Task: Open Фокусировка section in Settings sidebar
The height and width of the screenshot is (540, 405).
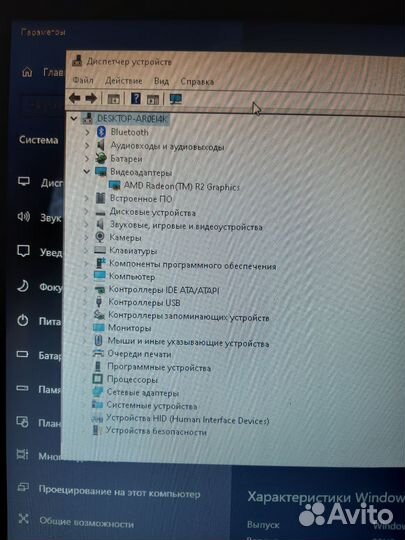Action: pos(40,287)
